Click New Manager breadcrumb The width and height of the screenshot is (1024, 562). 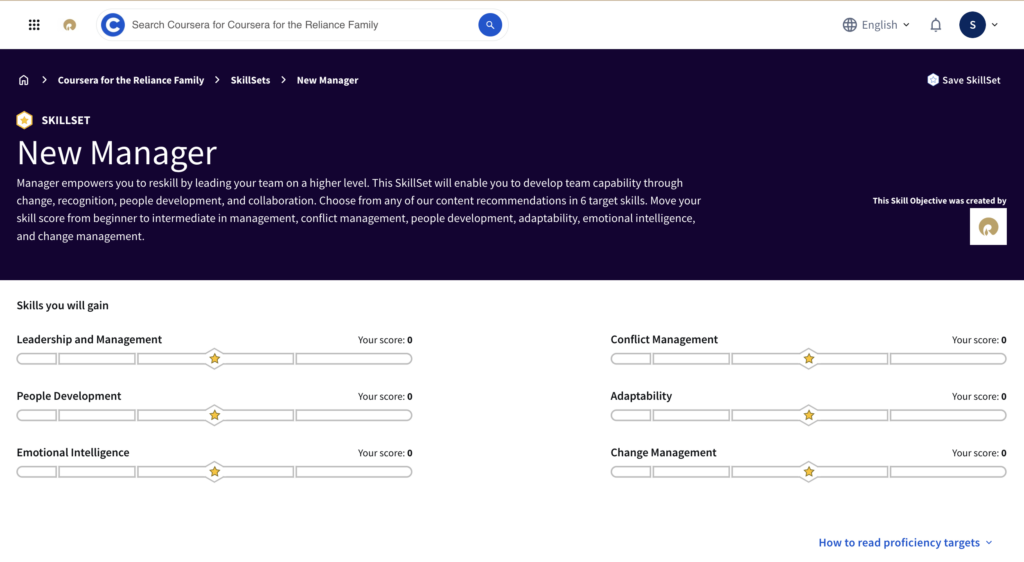click(327, 80)
